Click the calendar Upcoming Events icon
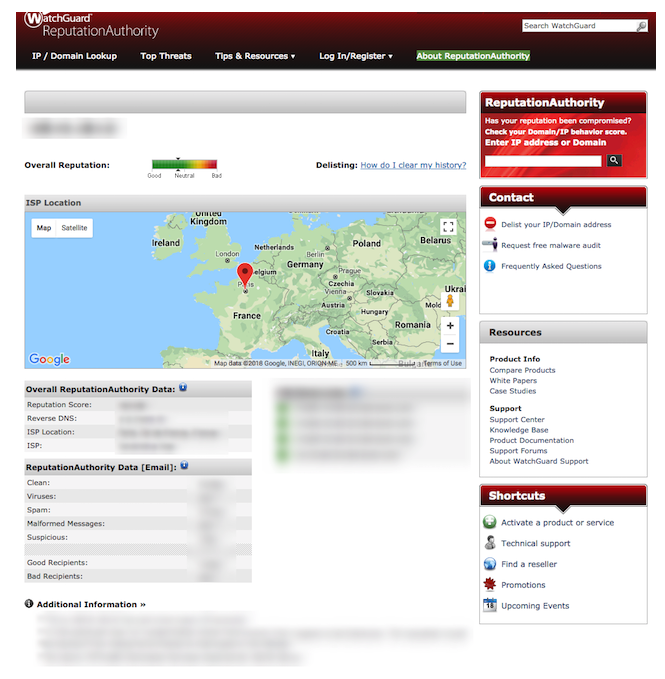This screenshot has width=665, height=679. tap(490, 605)
